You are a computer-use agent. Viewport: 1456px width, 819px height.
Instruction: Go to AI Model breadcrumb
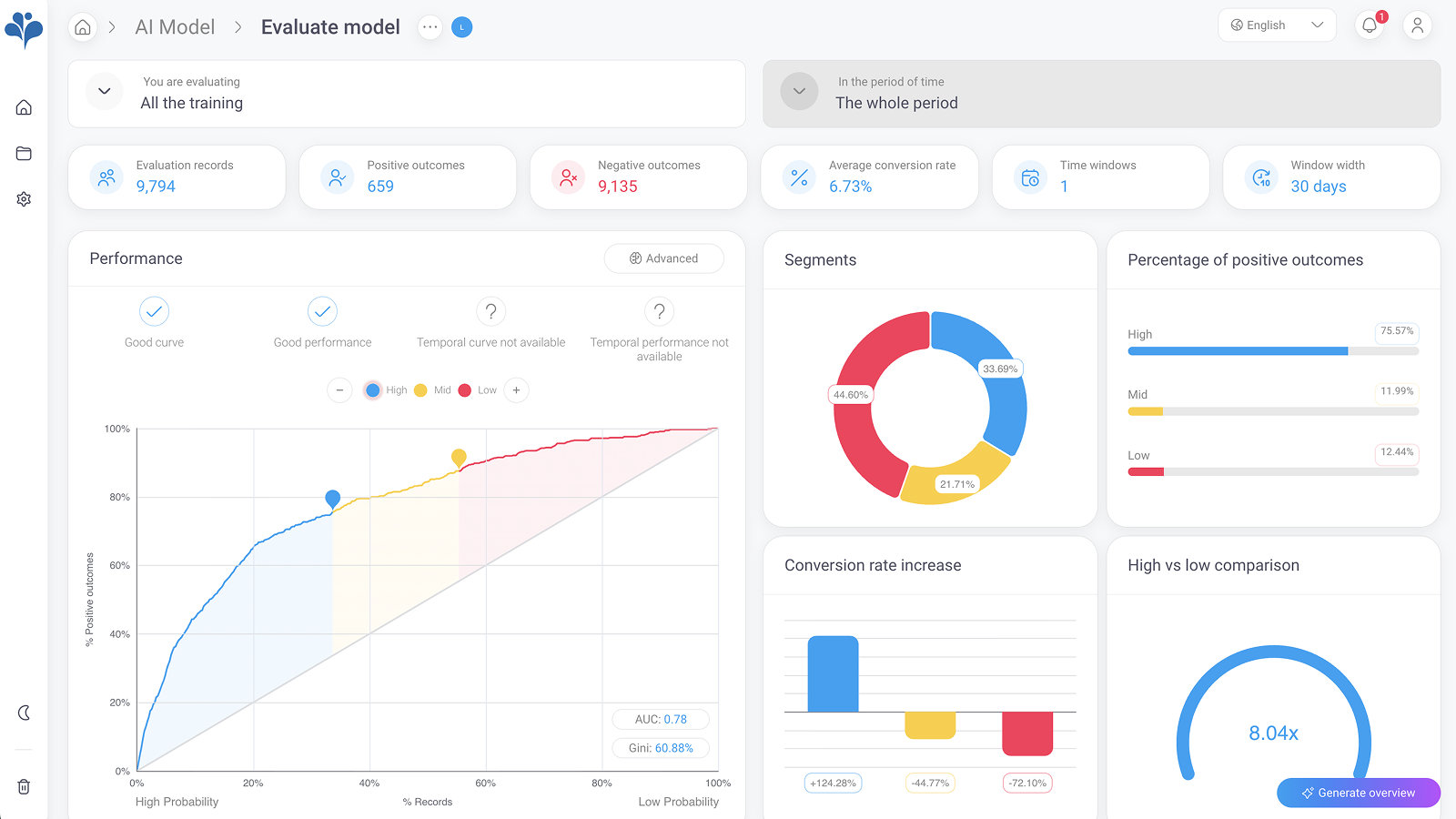(175, 27)
